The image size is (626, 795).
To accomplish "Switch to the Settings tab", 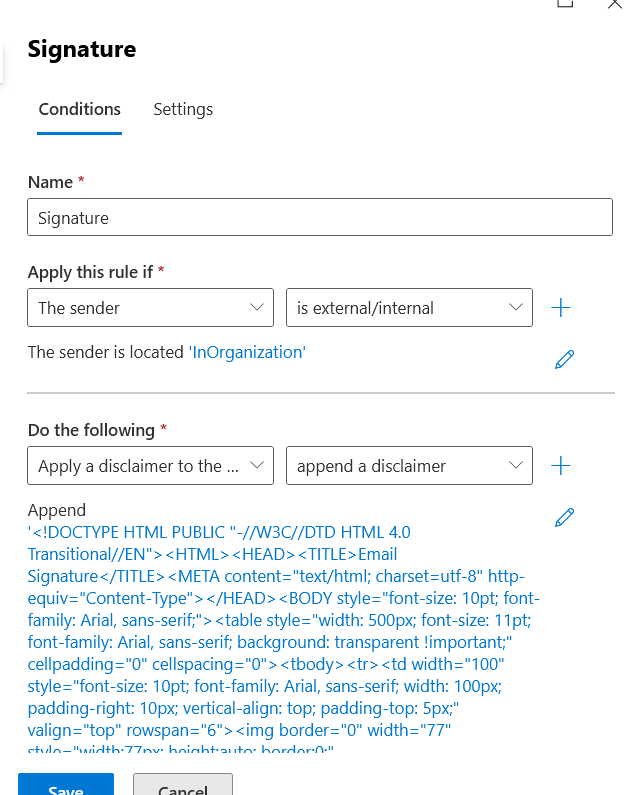I will (x=183, y=110).
